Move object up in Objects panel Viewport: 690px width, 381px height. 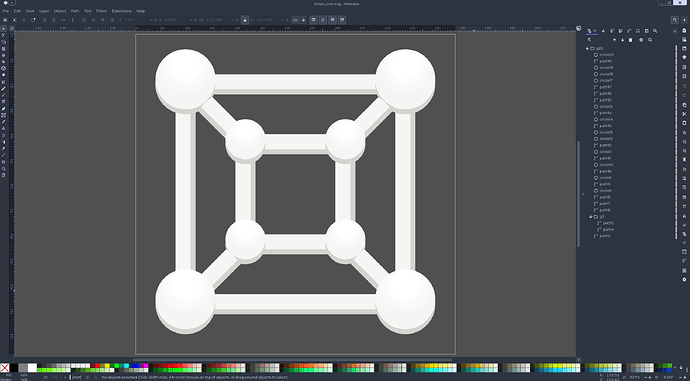tap(614, 40)
